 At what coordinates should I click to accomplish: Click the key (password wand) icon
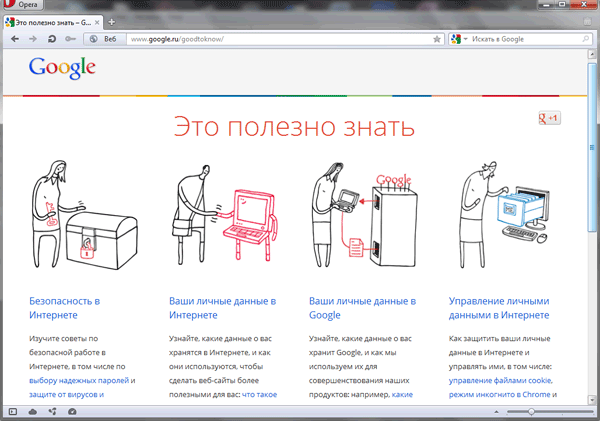coord(69,39)
